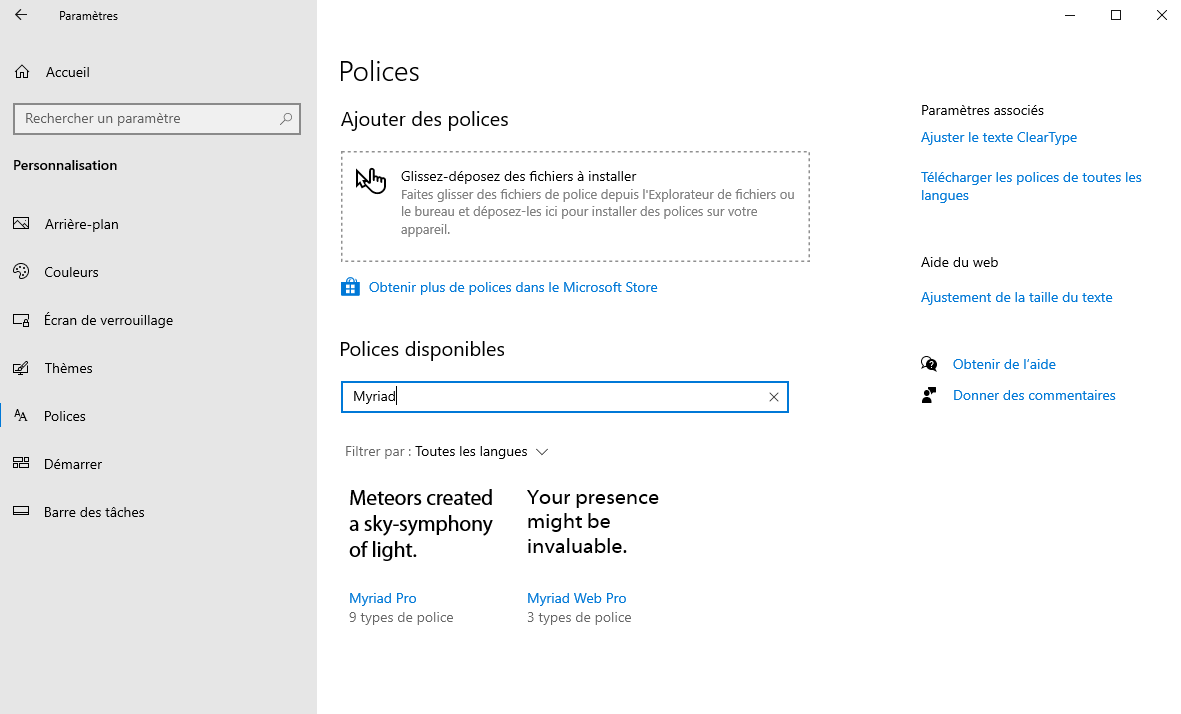
Task: Maximize the Paramètres window
Action: pyautogui.click(x=1115, y=15)
